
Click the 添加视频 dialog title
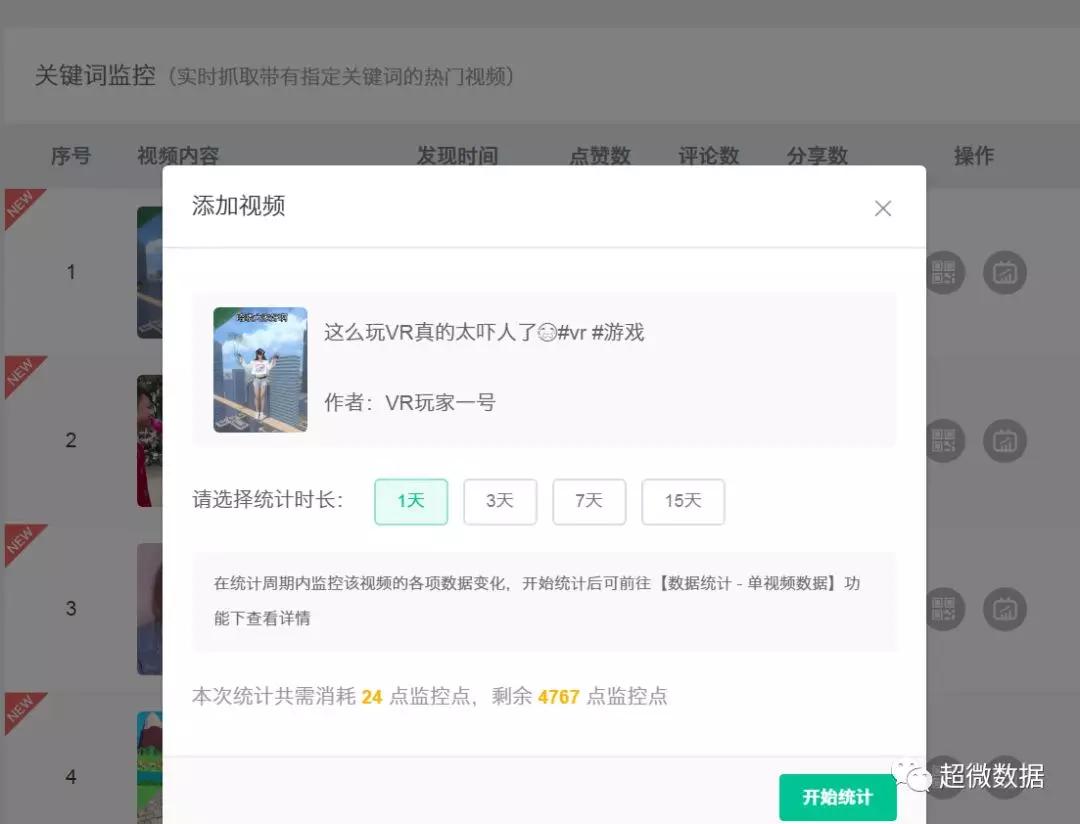pyautogui.click(x=238, y=205)
